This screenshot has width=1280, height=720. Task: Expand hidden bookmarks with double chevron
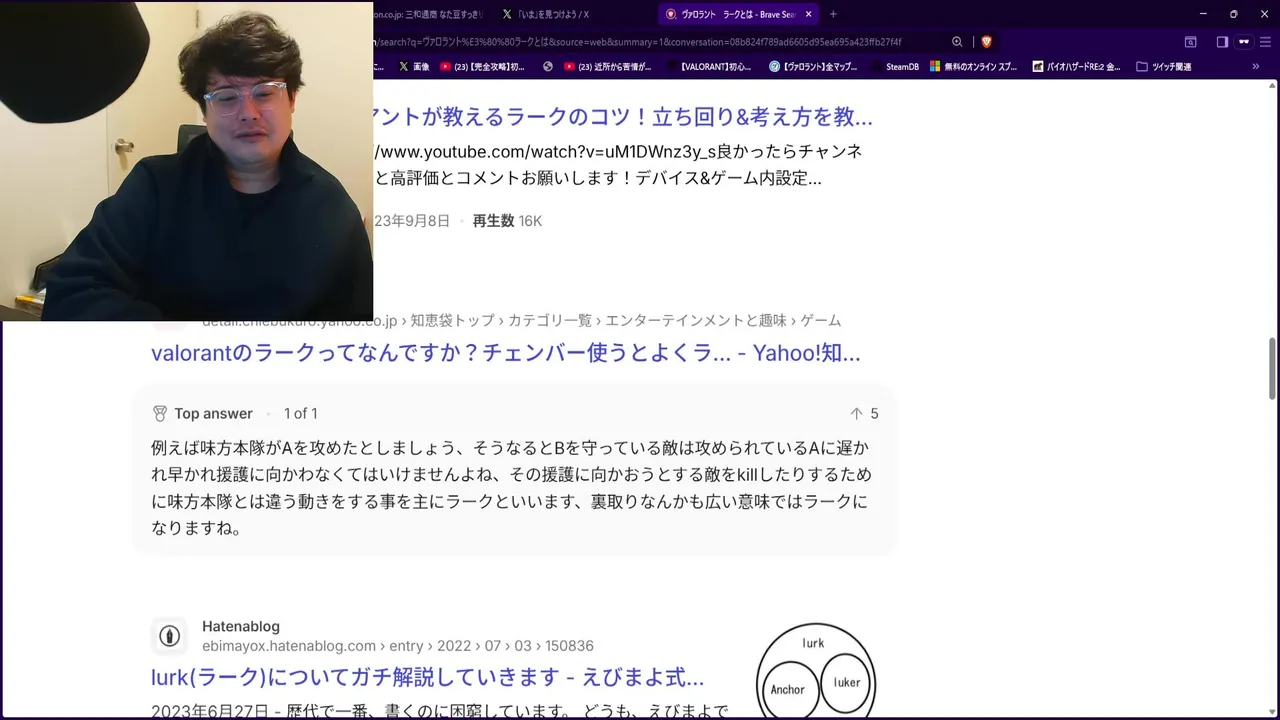[1255, 67]
